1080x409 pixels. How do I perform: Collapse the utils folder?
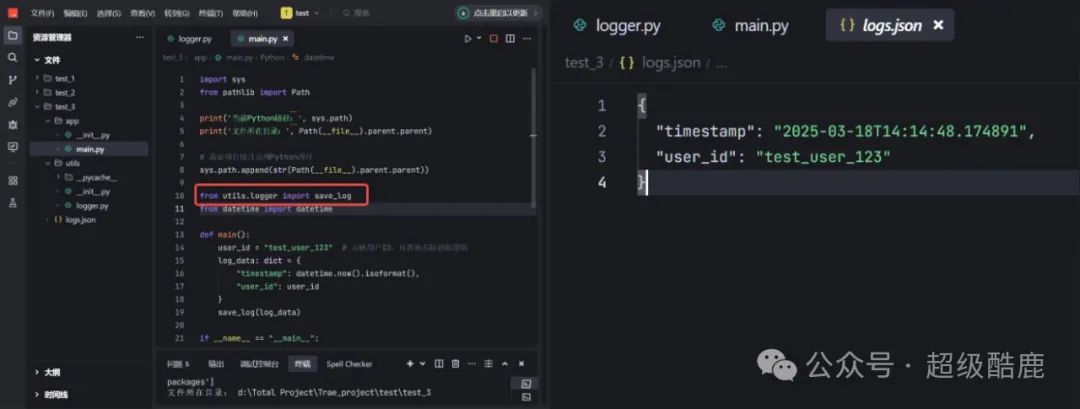tap(72, 162)
